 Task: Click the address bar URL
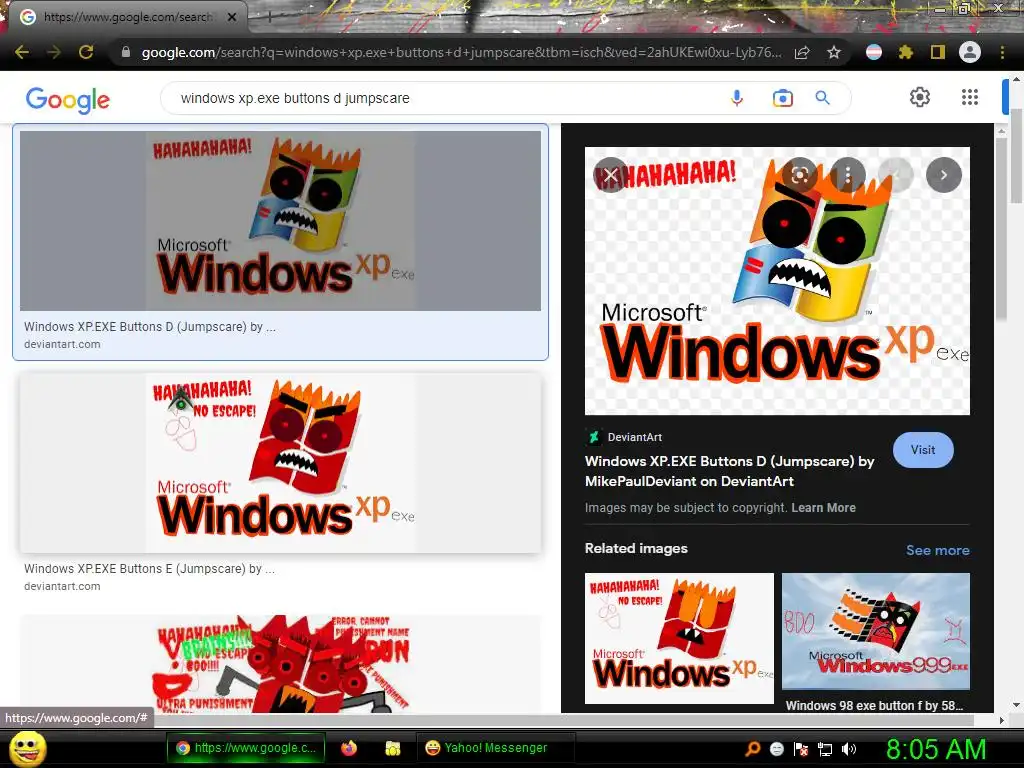(461, 52)
